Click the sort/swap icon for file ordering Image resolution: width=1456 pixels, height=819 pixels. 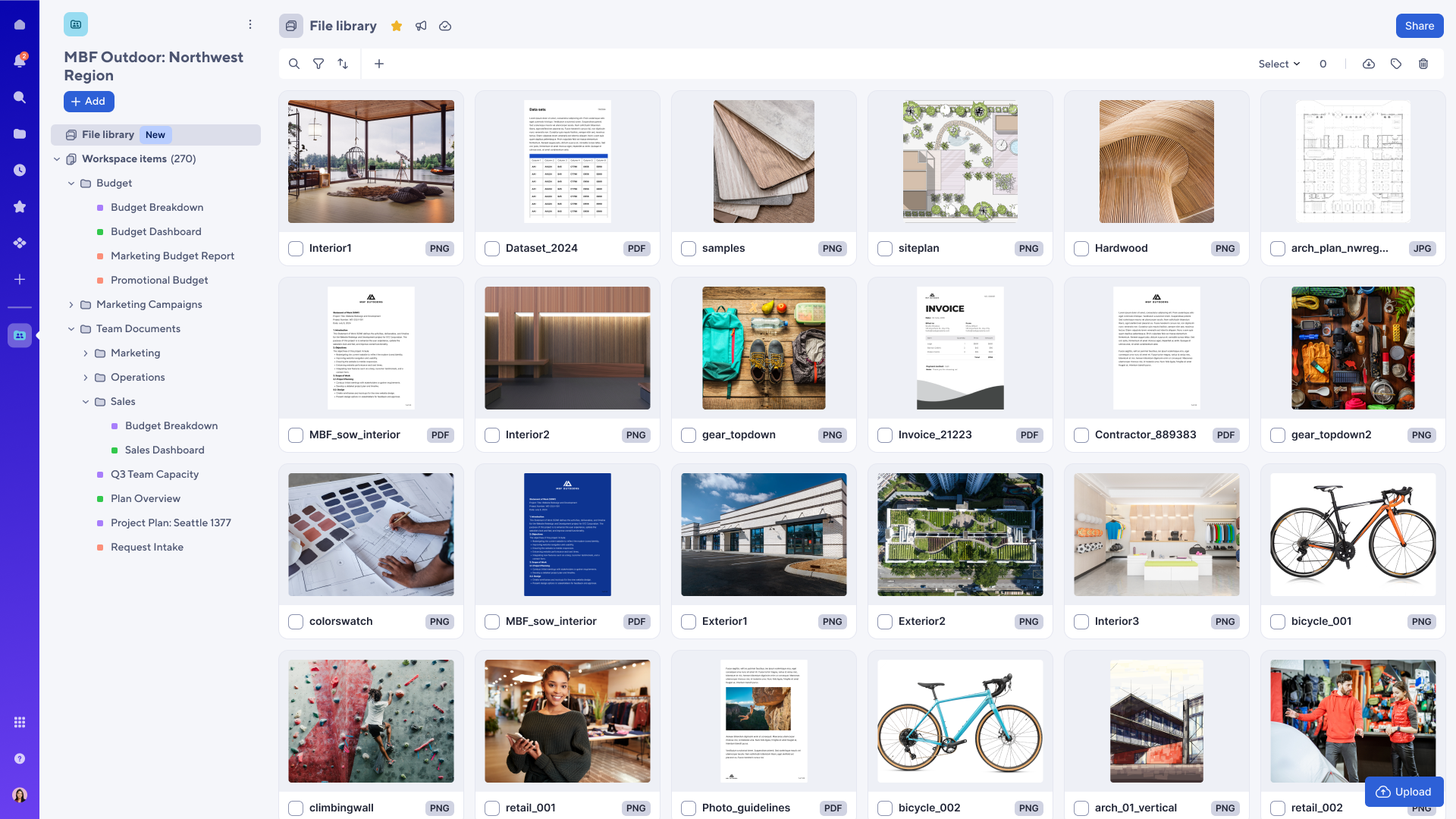pyautogui.click(x=343, y=64)
